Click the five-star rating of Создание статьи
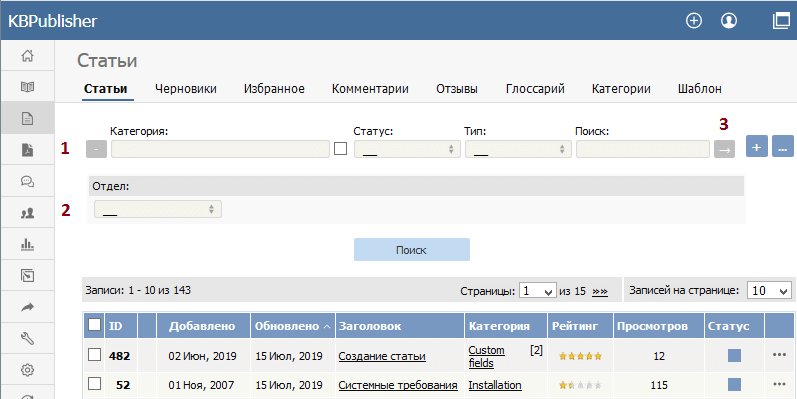The width and height of the screenshot is (797, 399). tap(580, 356)
